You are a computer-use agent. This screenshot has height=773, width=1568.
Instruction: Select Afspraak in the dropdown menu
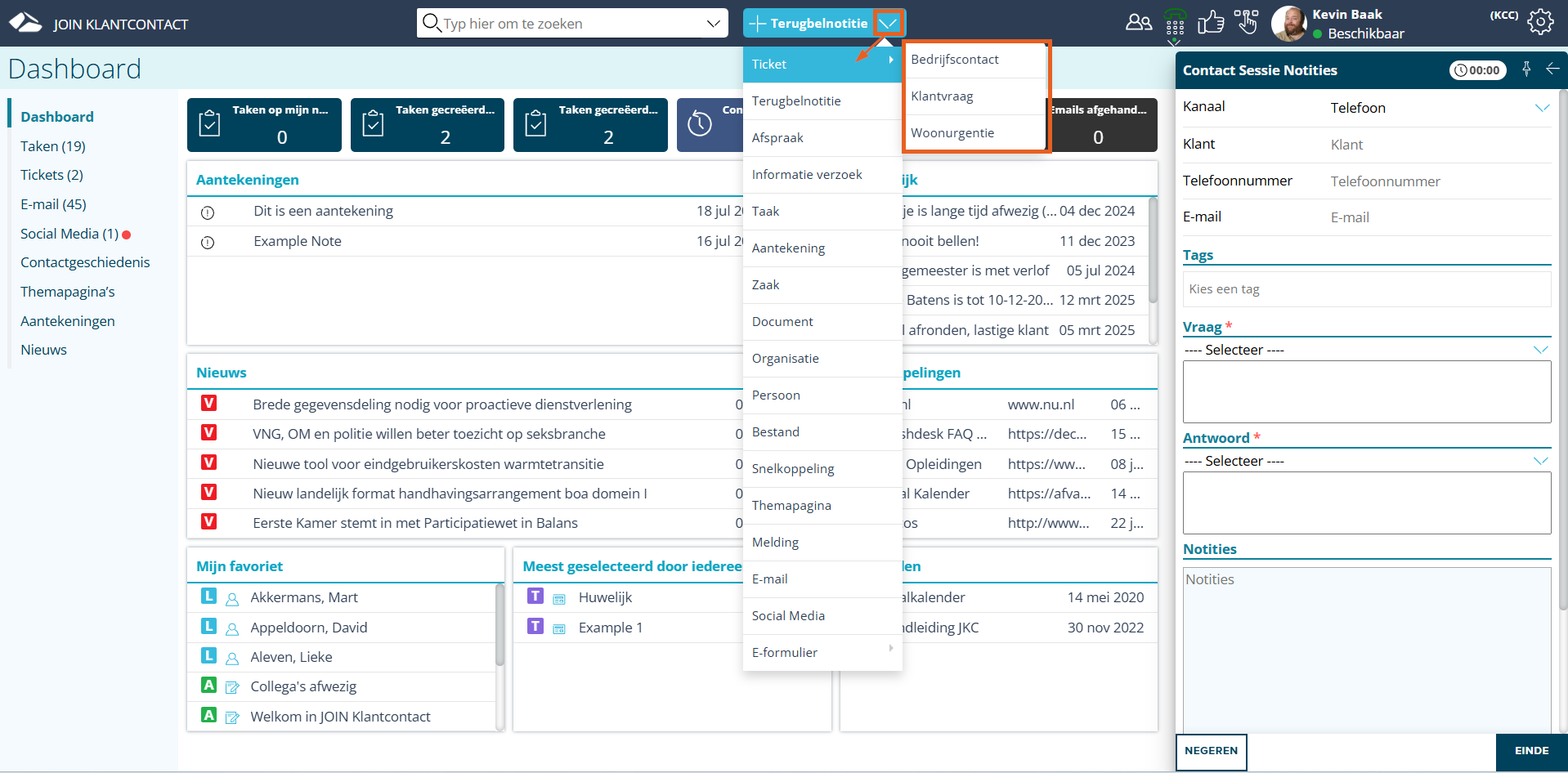pyautogui.click(x=777, y=138)
